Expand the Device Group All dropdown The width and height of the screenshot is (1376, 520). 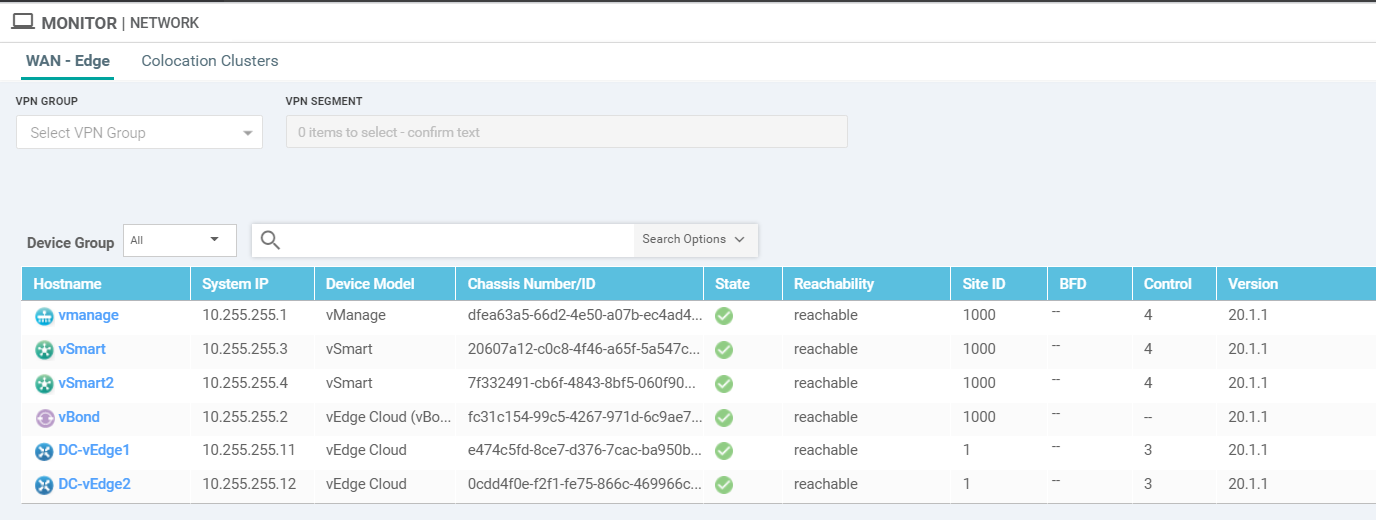pyautogui.click(x=180, y=240)
